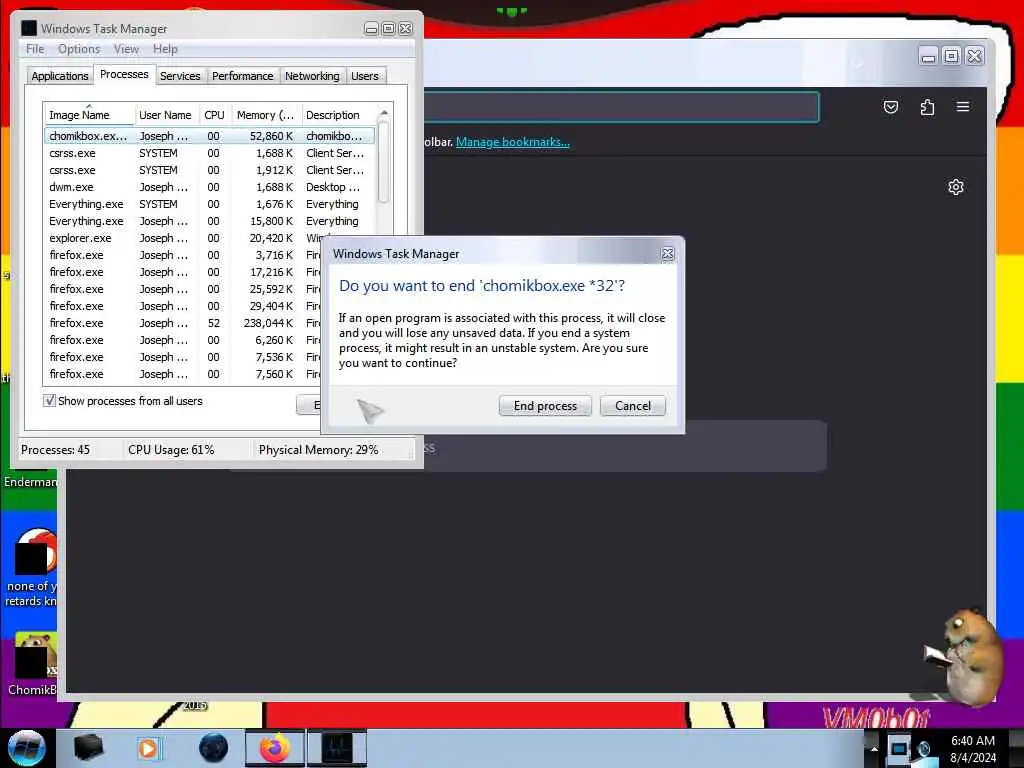
Task: Click the taskbar clock showing 6:40 AM
Action: [973, 749]
